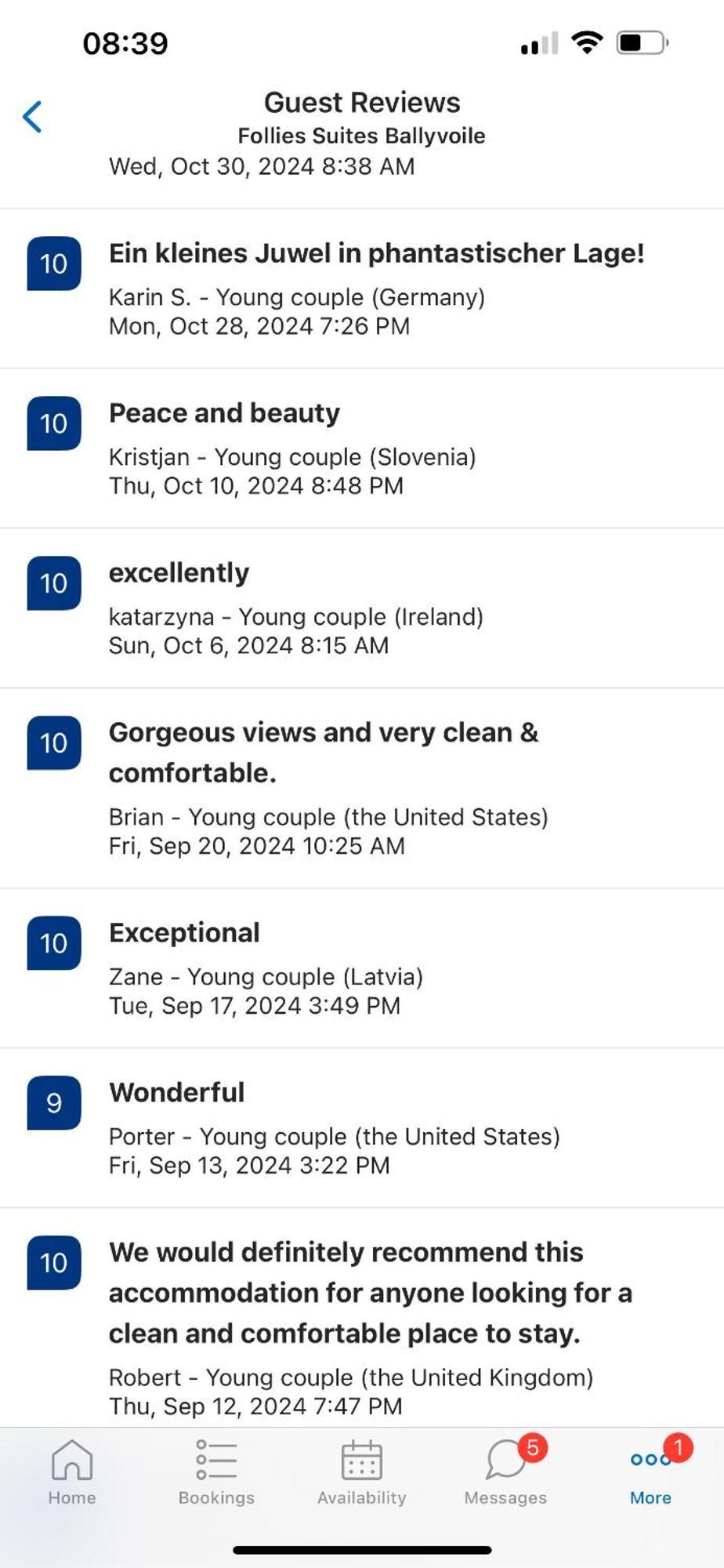The height and width of the screenshot is (1568, 724).
Task: Tap the back arrow chevron
Action: click(32, 117)
